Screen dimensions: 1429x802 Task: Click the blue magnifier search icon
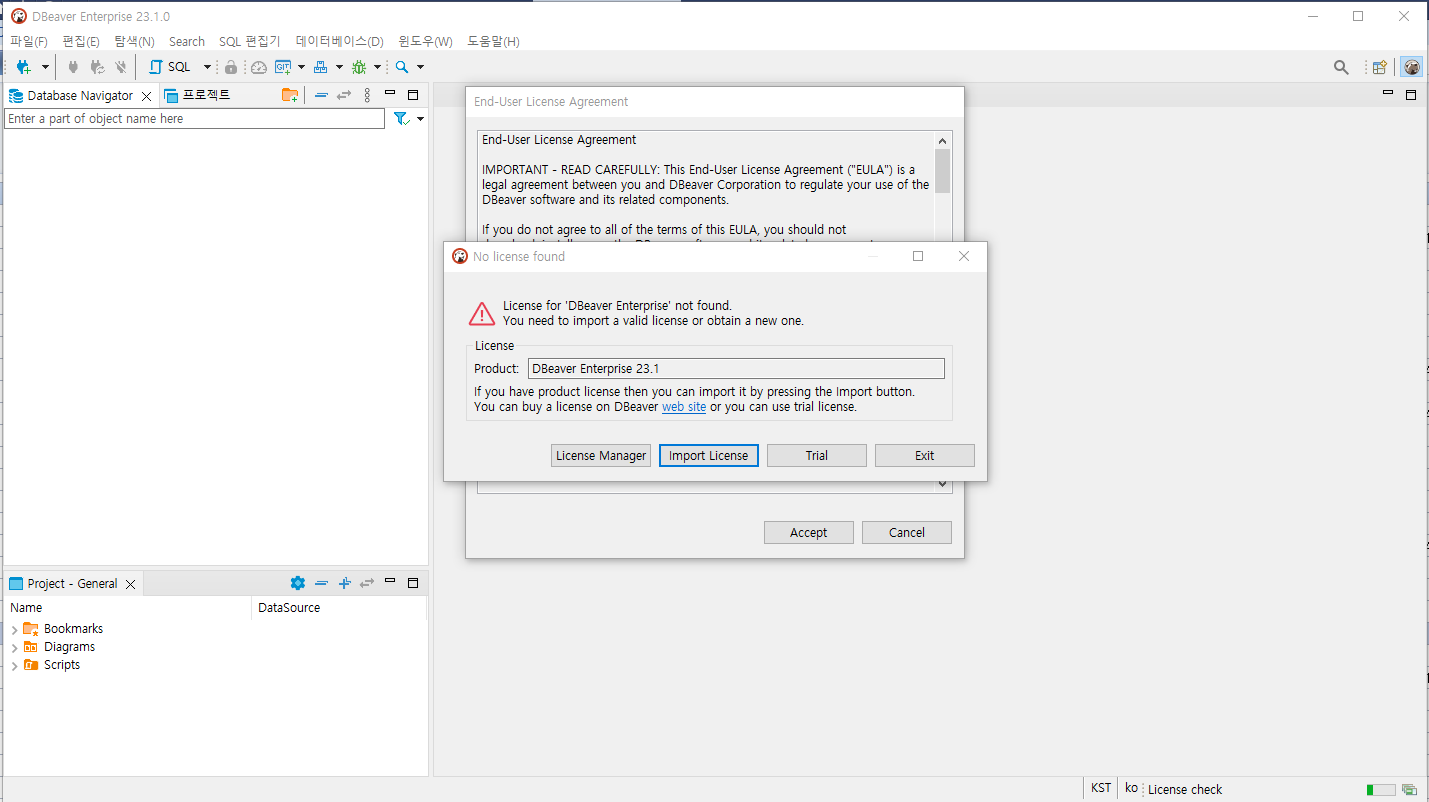point(401,67)
